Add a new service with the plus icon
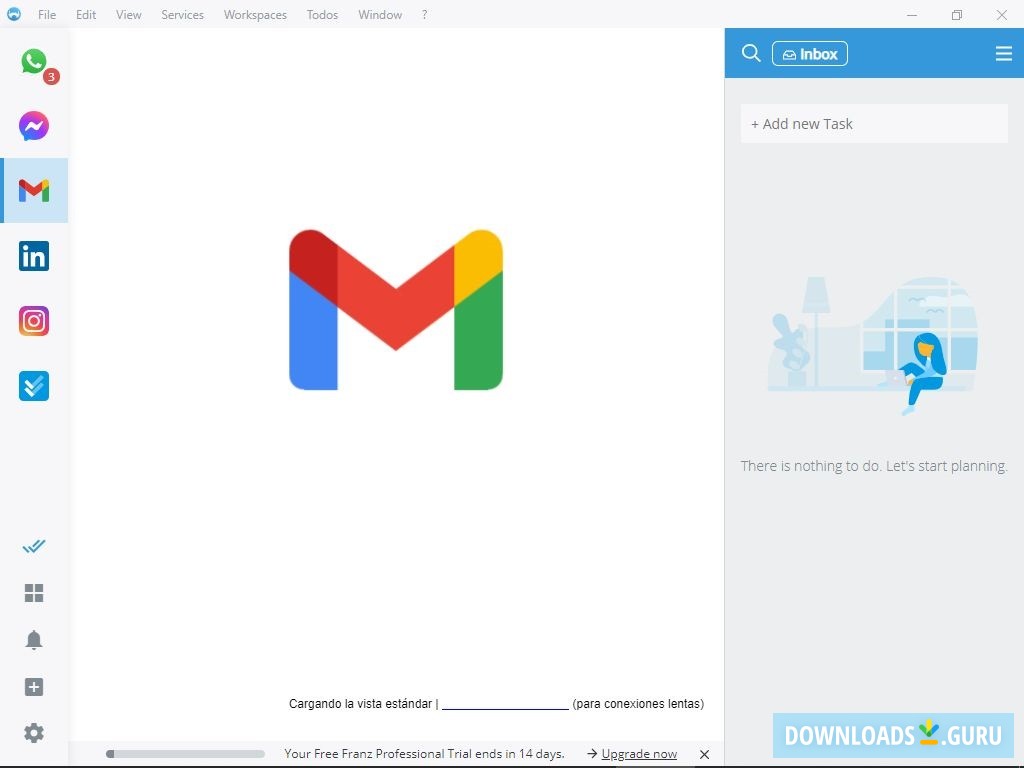This screenshot has height=768, width=1024. click(34, 686)
